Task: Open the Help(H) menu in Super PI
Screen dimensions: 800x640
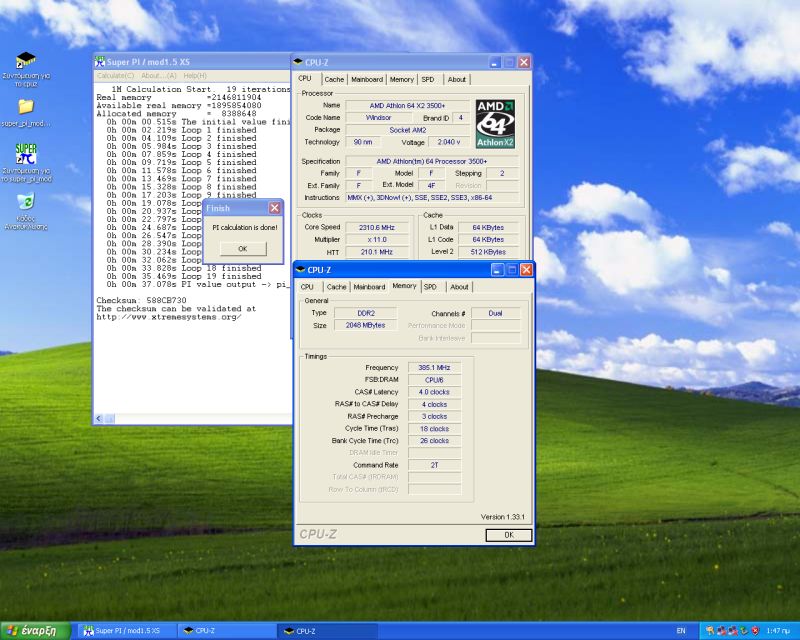Action: [195, 76]
